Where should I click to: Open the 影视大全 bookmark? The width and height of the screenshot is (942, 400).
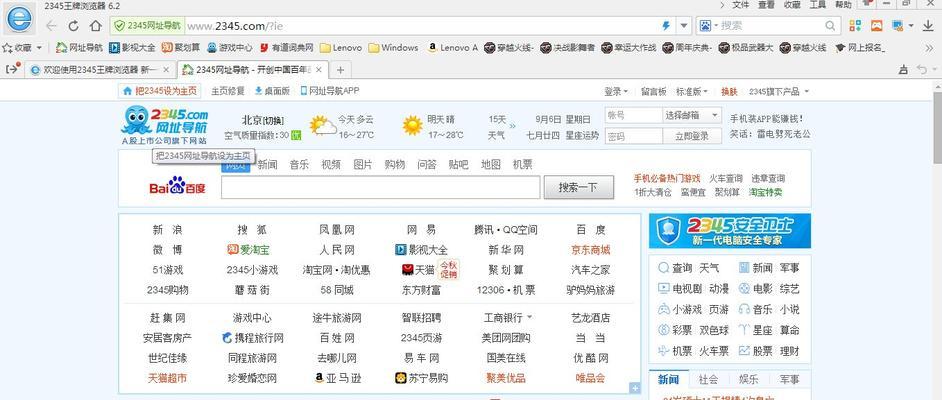(x=132, y=47)
